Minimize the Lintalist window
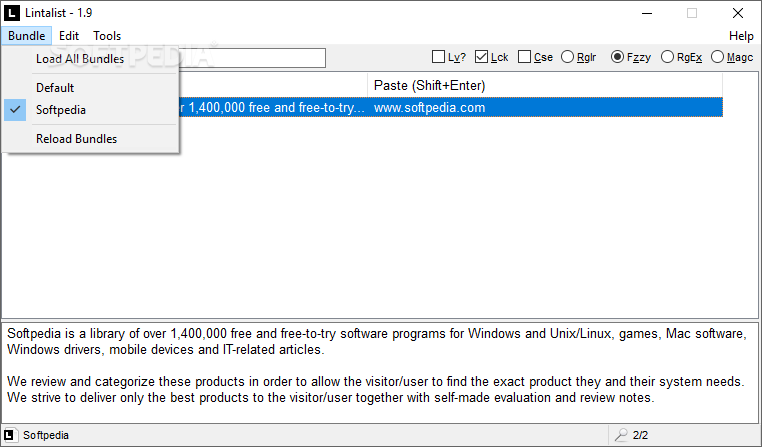Viewport: 762px width, 447px height. 647,13
